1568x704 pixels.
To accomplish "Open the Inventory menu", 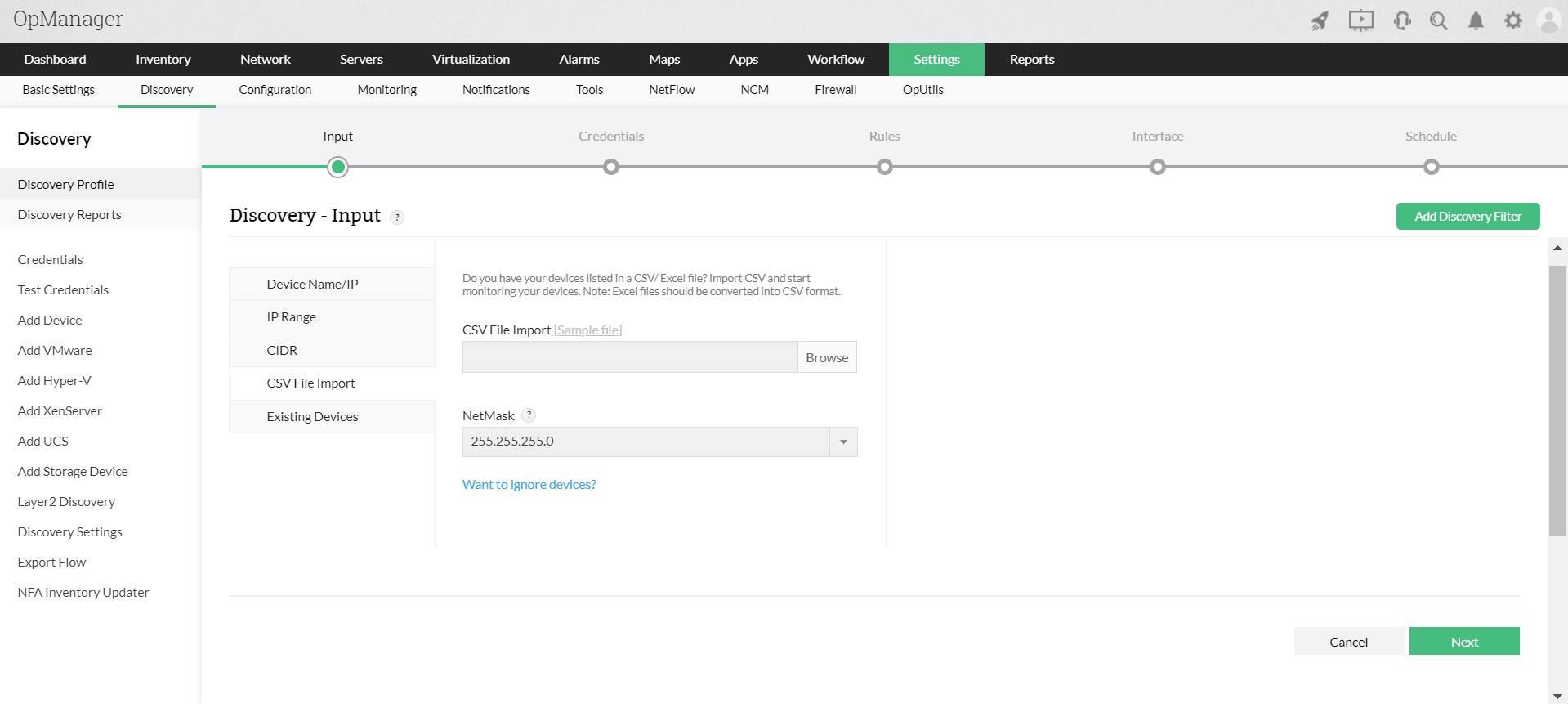I will (163, 59).
